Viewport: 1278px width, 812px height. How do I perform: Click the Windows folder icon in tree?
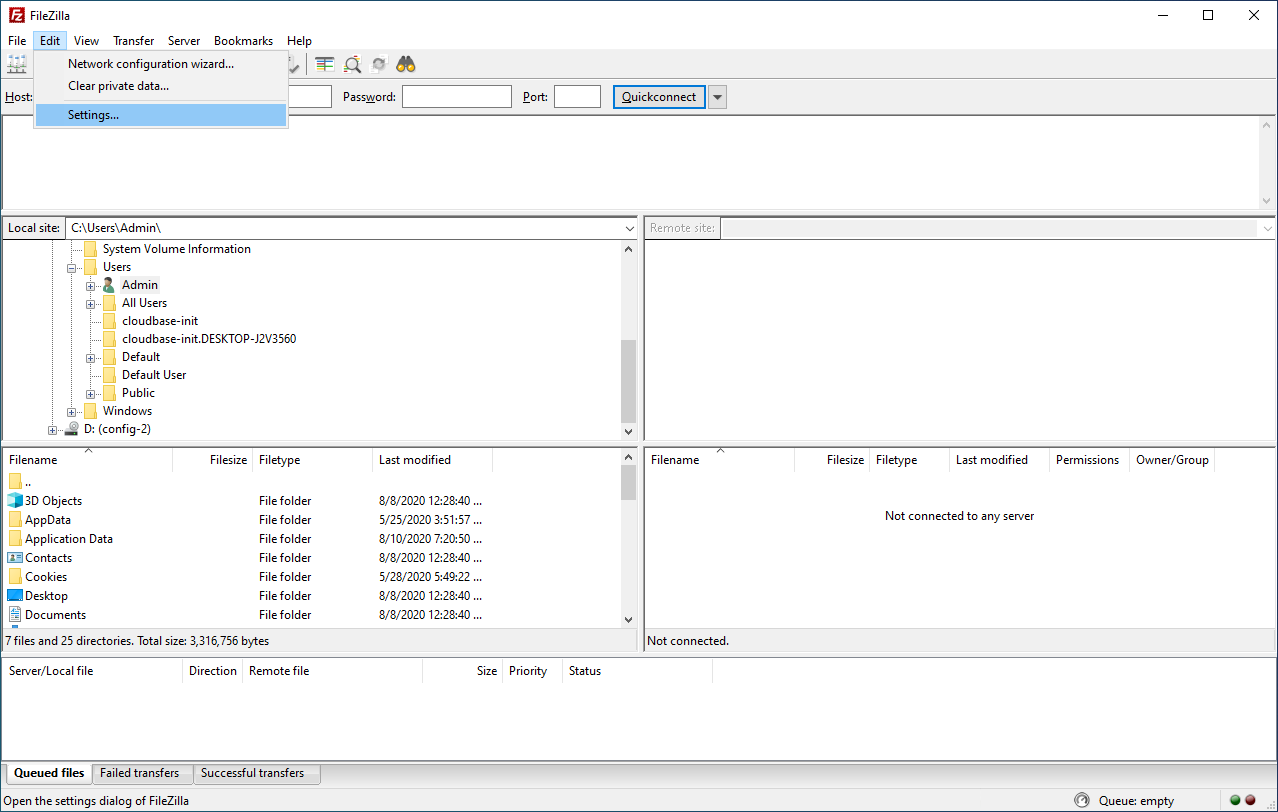click(90, 411)
